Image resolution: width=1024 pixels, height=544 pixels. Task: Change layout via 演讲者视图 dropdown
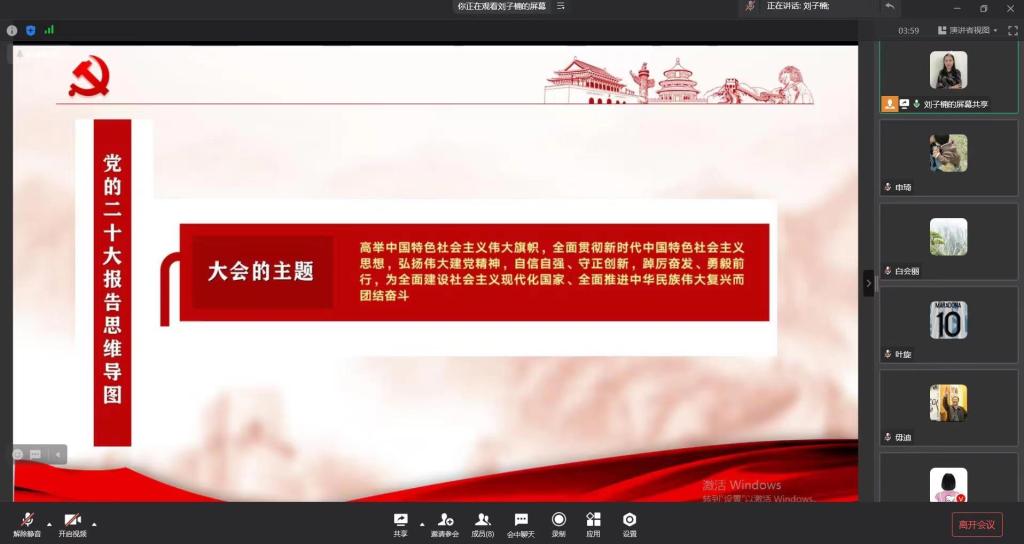click(x=967, y=30)
